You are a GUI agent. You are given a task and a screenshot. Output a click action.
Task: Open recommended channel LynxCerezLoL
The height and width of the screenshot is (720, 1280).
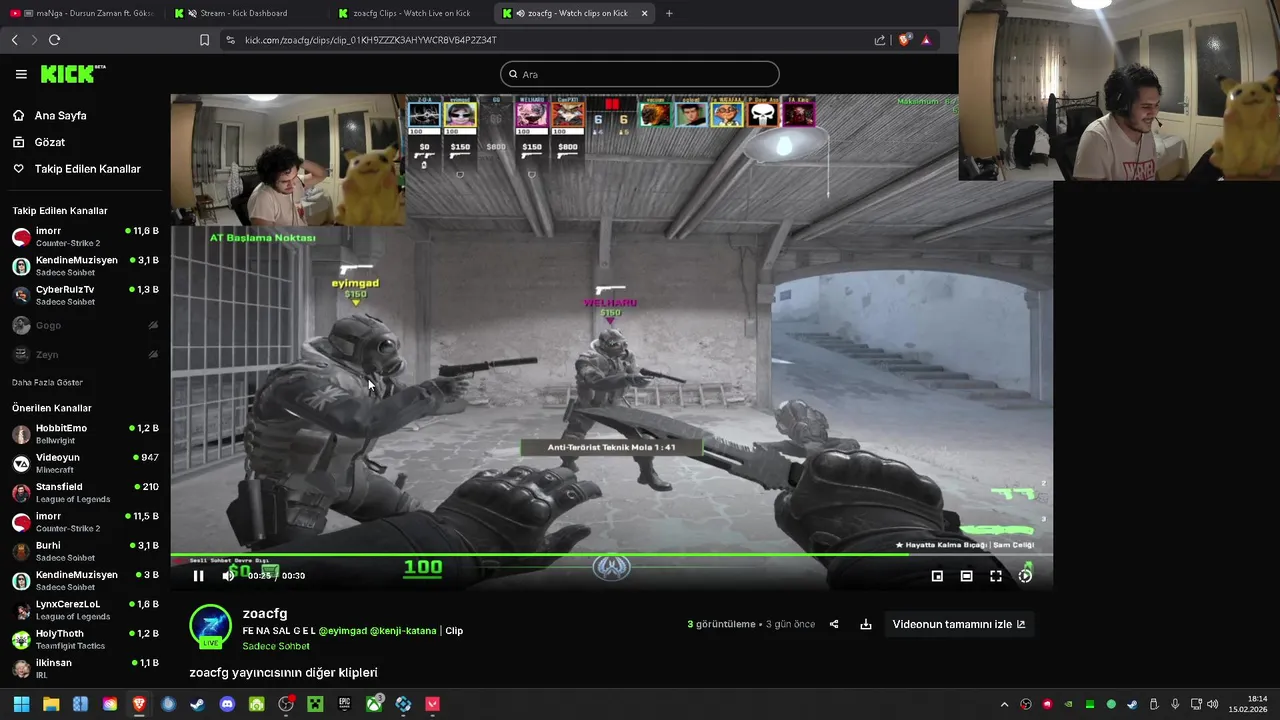(x=85, y=610)
